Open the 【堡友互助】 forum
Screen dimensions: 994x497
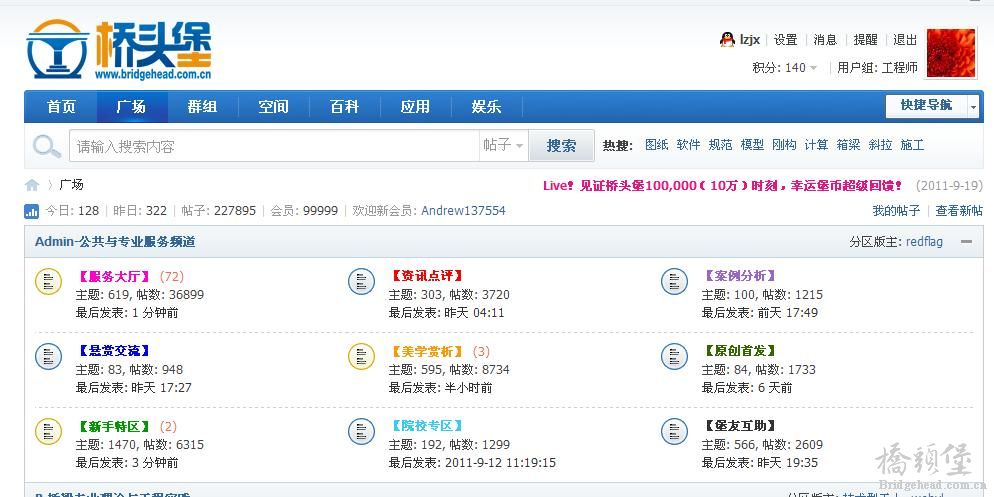point(740,426)
